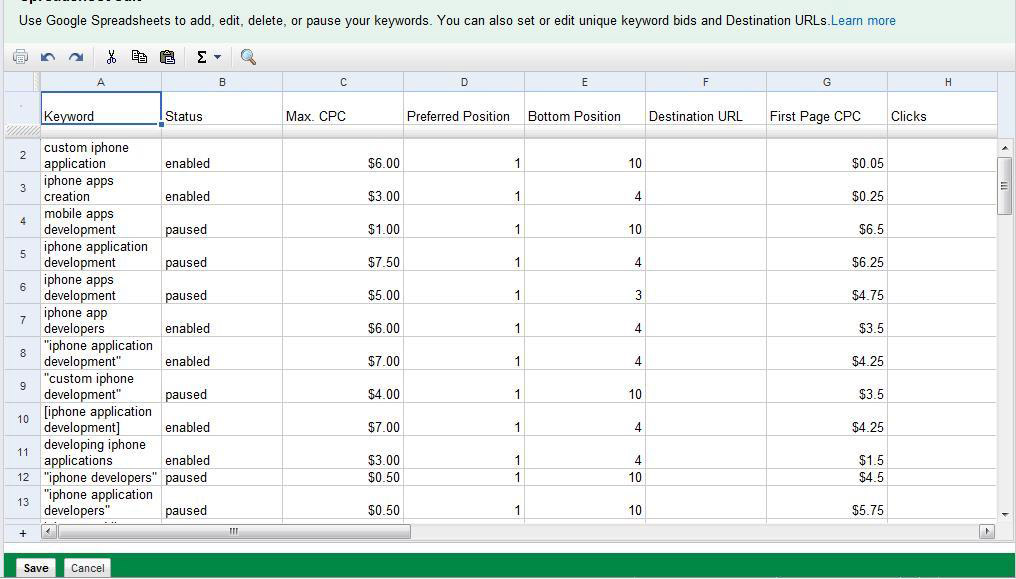
Task: Select the mobile apps development cell
Action: [100, 221]
